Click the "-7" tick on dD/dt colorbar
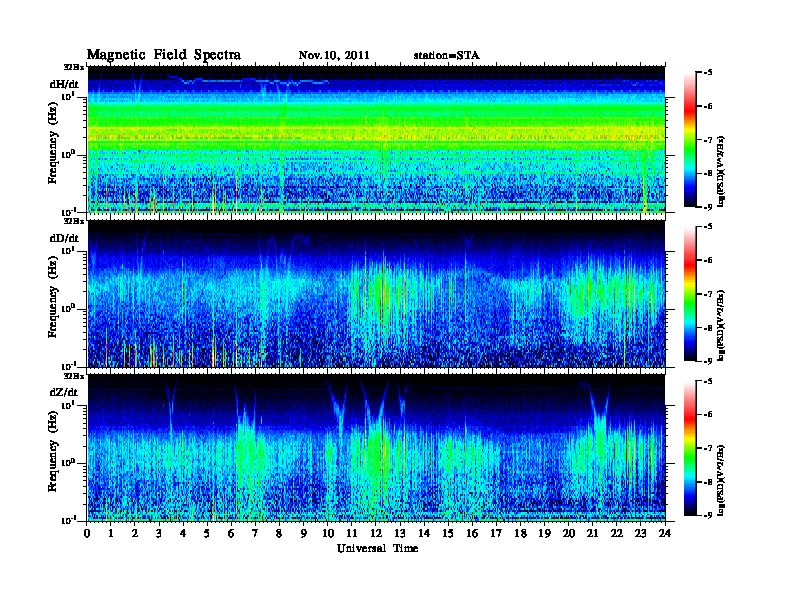Viewport: 792px width, 612px height. 707,294
